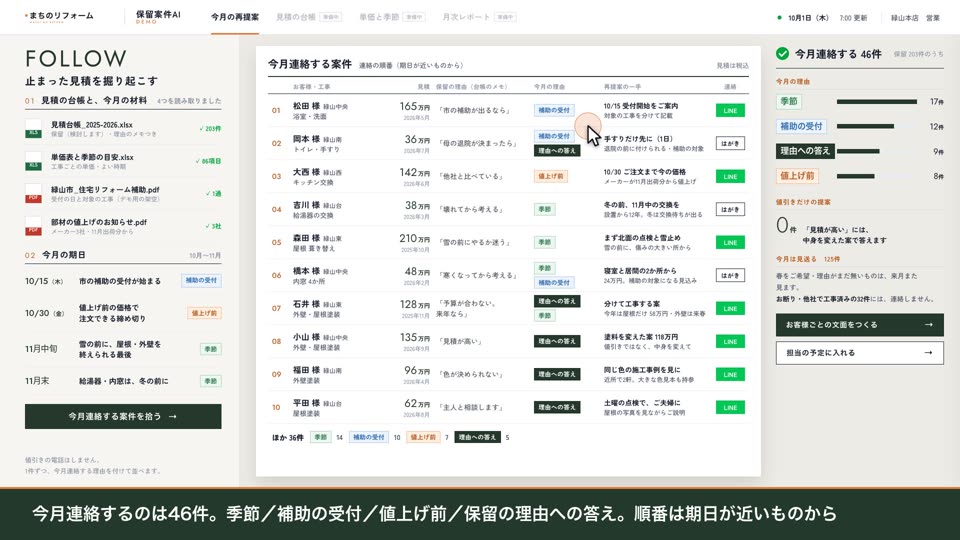Viewport: 960px width, 540px height.
Task: Click the 補助の受付 tag on 松田 様 row
Action: click(553, 110)
